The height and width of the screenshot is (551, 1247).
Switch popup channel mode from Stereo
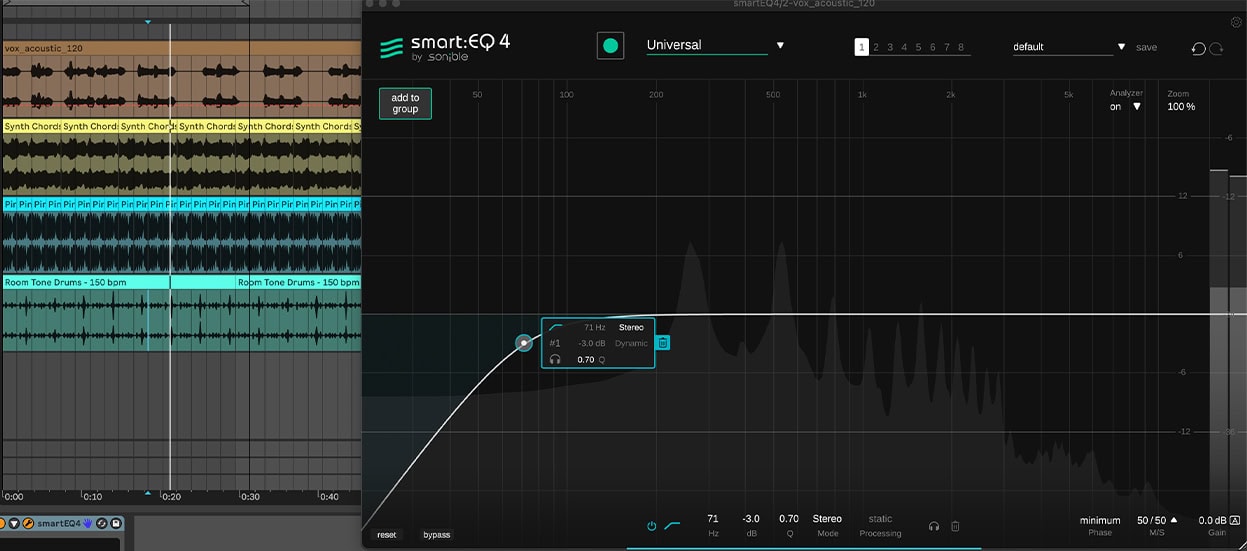tap(631, 327)
